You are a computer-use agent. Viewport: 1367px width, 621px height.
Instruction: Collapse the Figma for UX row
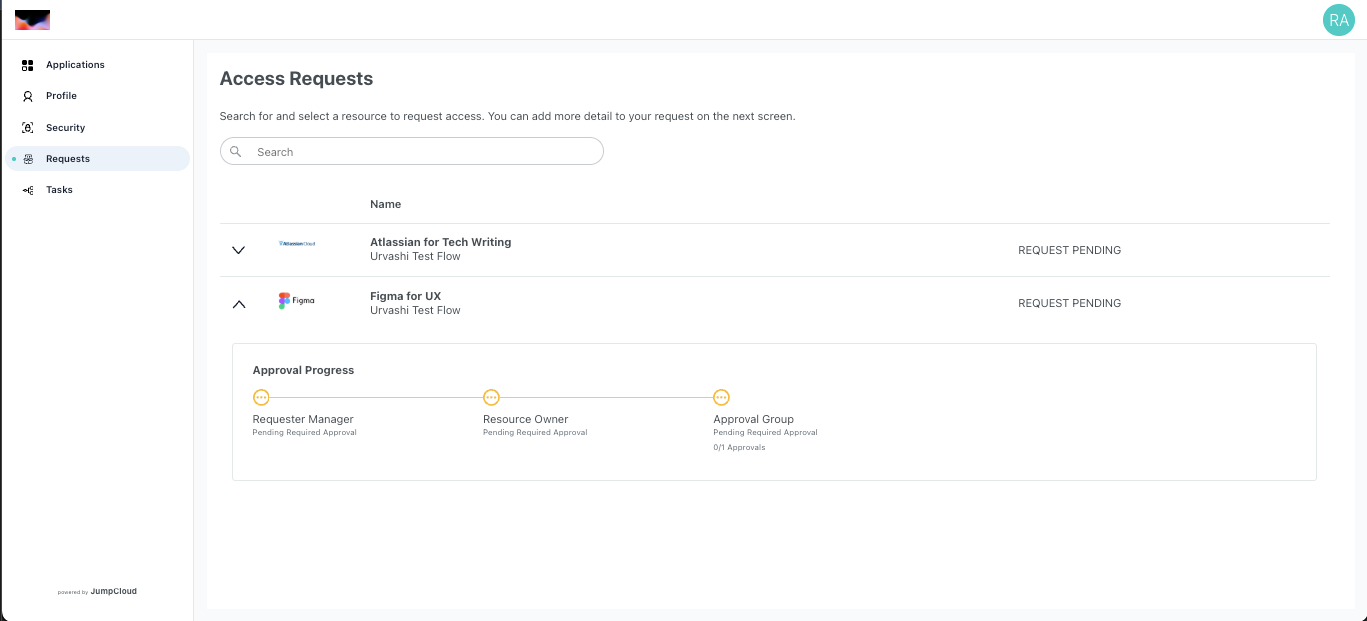tap(238, 304)
